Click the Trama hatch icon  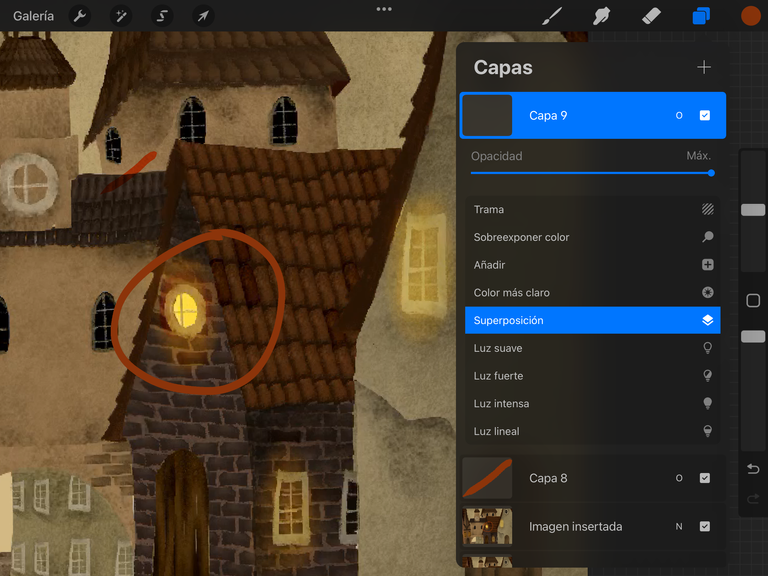click(x=708, y=210)
